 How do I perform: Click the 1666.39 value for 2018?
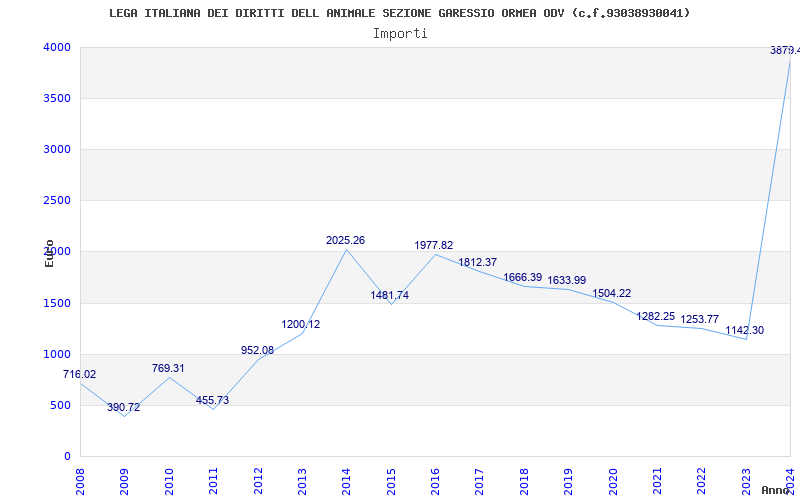(x=522, y=277)
